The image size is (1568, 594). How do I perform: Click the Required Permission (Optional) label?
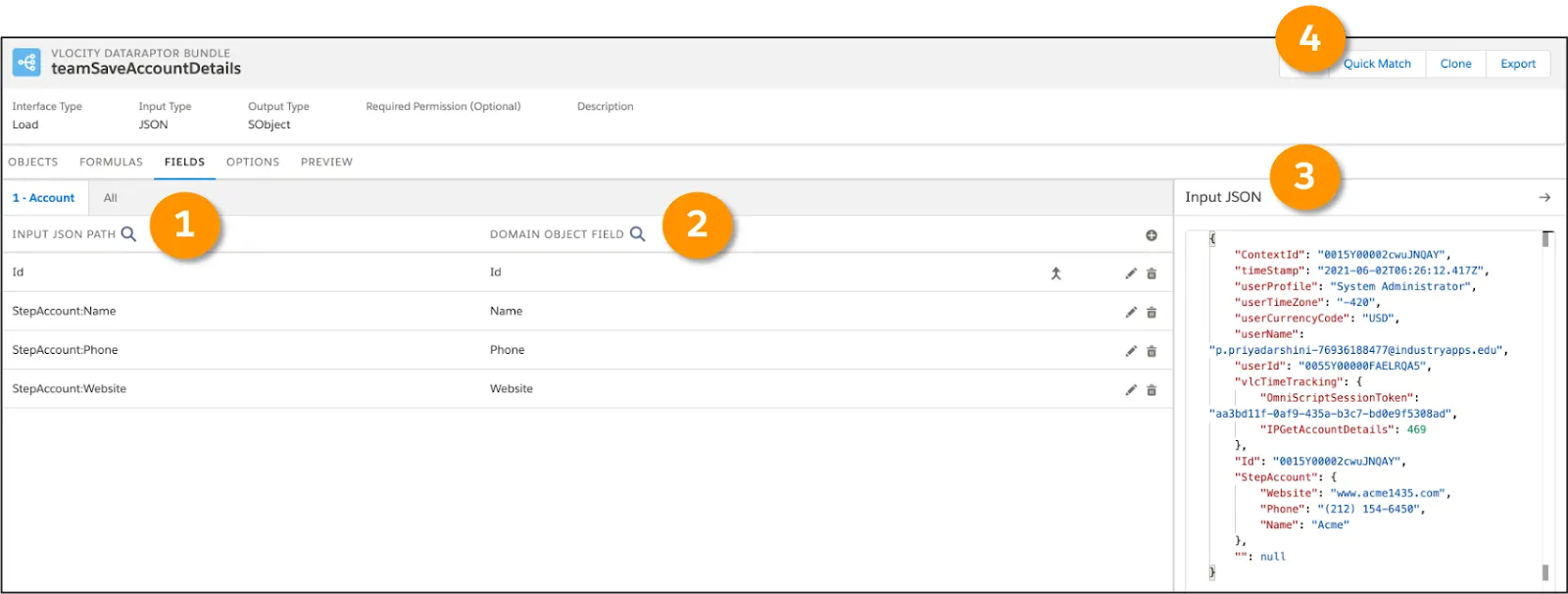[x=443, y=106]
